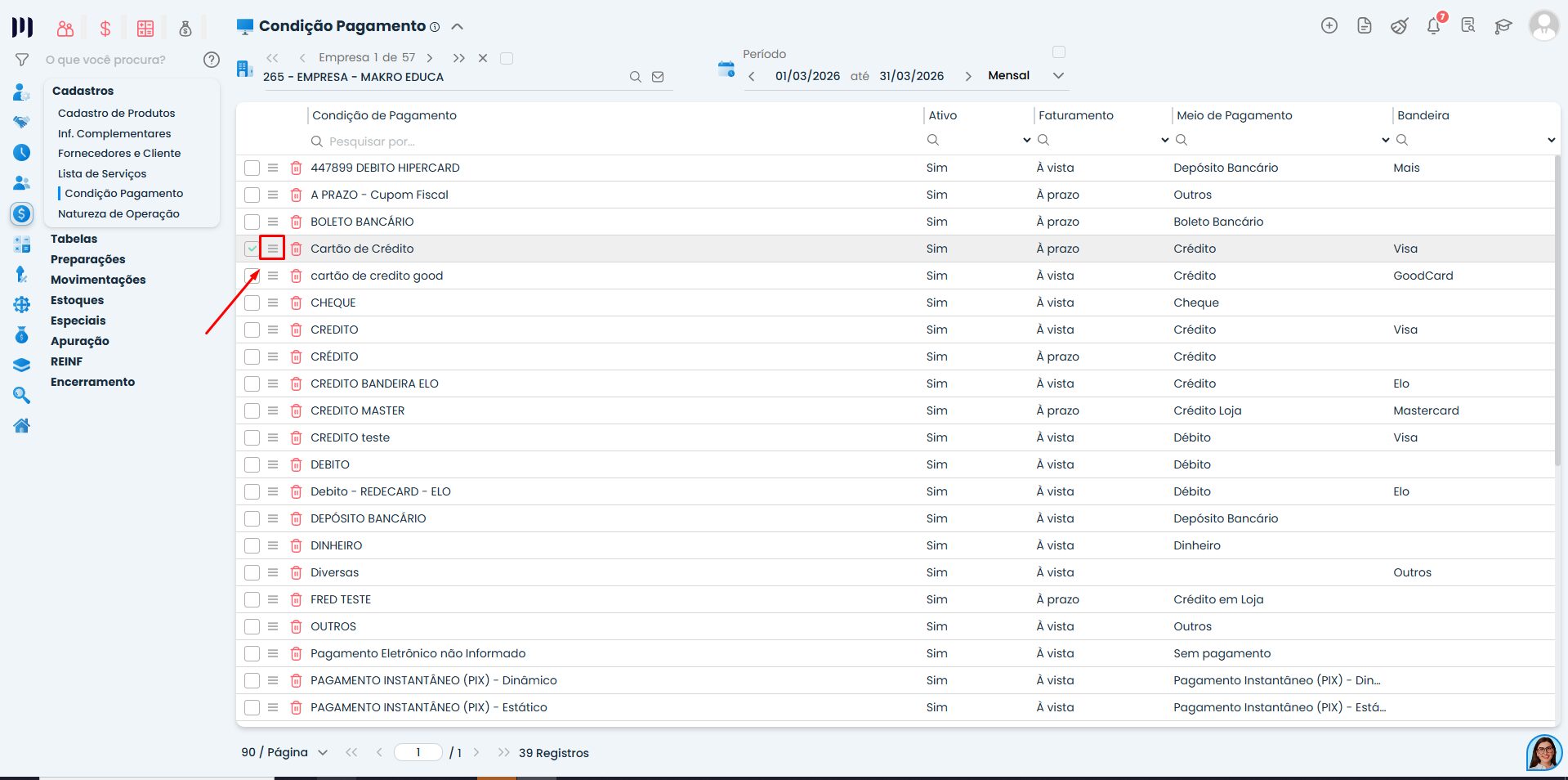Click the notification bell icon
Screen dimensions: 1568x780
(1433, 26)
